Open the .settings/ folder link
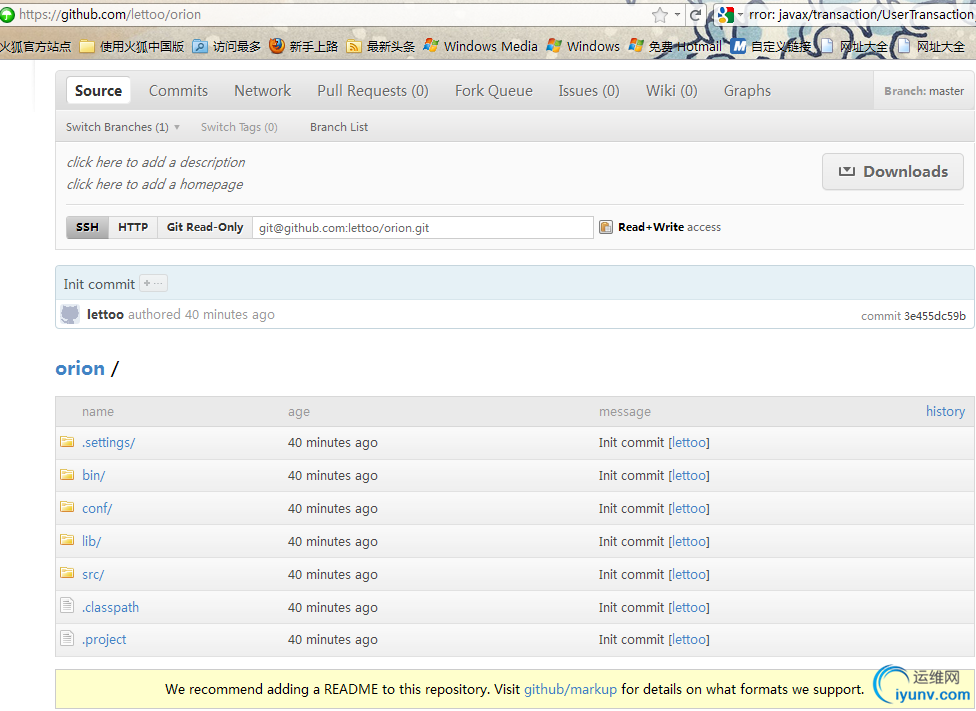The height and width of the screenshot is (711, 976). [x=108, y=443]
